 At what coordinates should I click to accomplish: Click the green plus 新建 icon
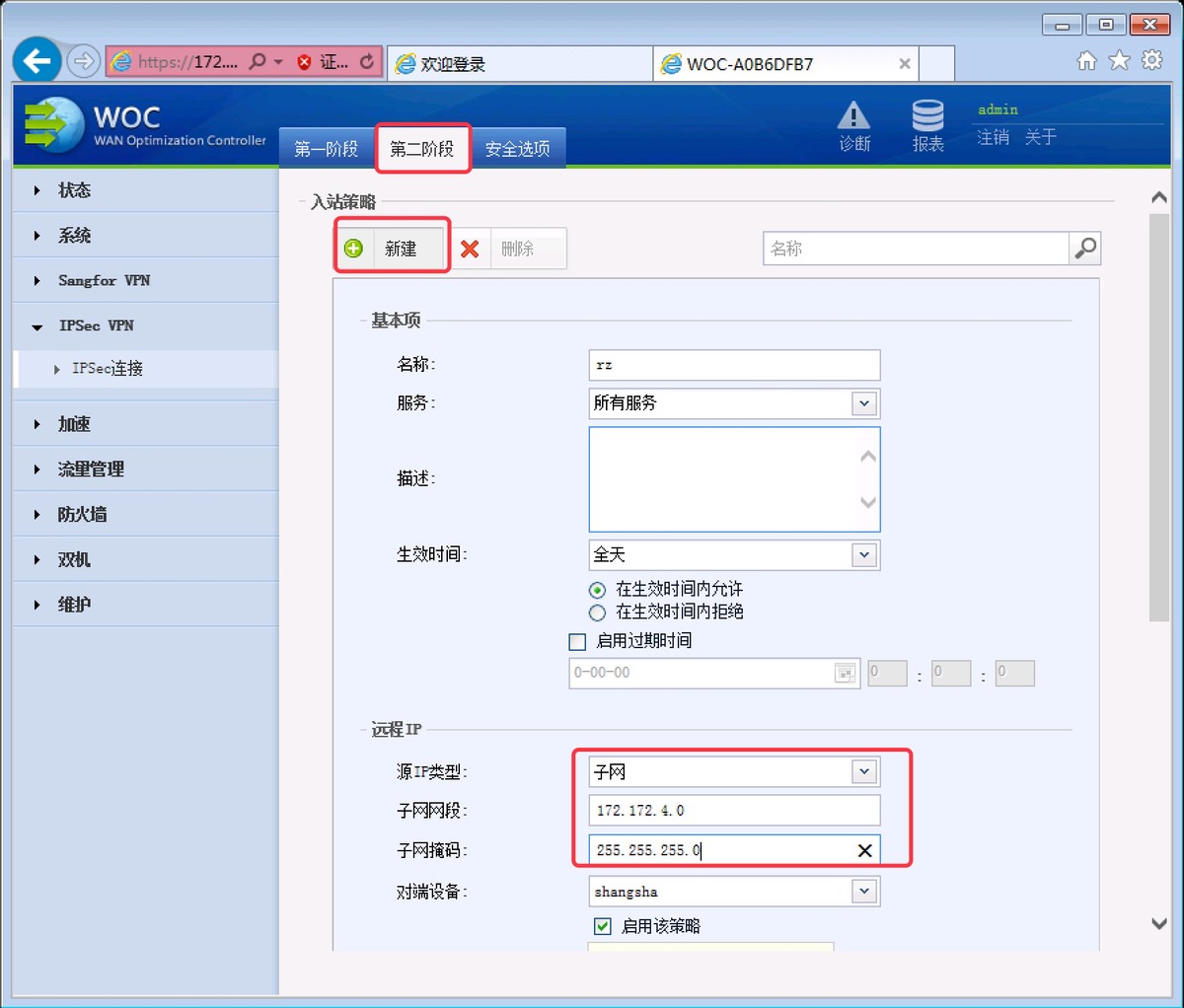pos(353,249)
